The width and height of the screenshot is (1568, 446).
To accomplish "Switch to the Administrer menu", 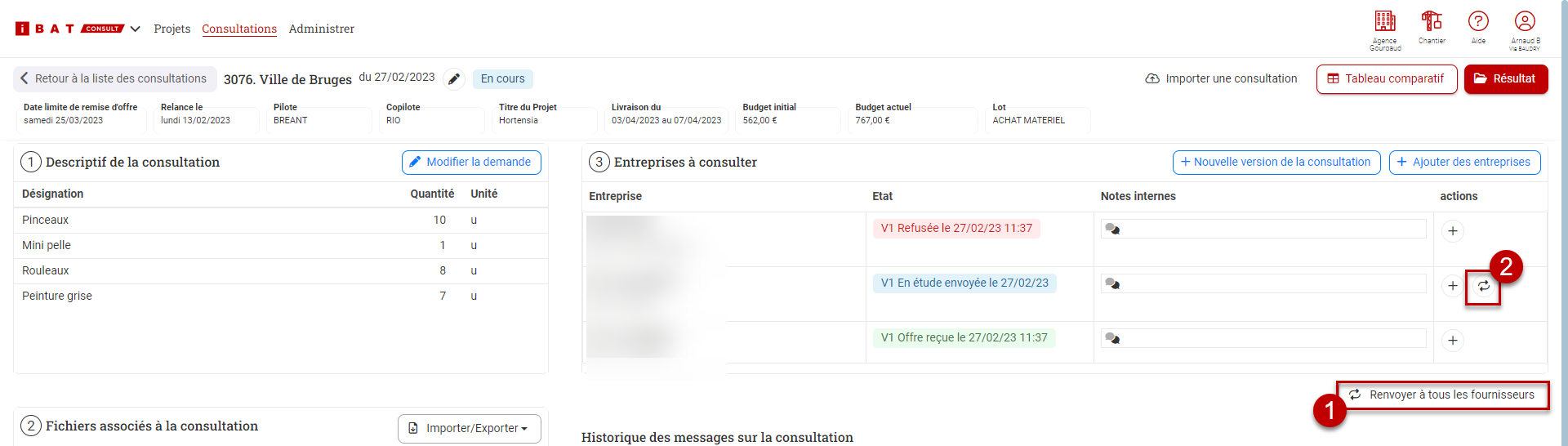I will [x=322, y=29].
